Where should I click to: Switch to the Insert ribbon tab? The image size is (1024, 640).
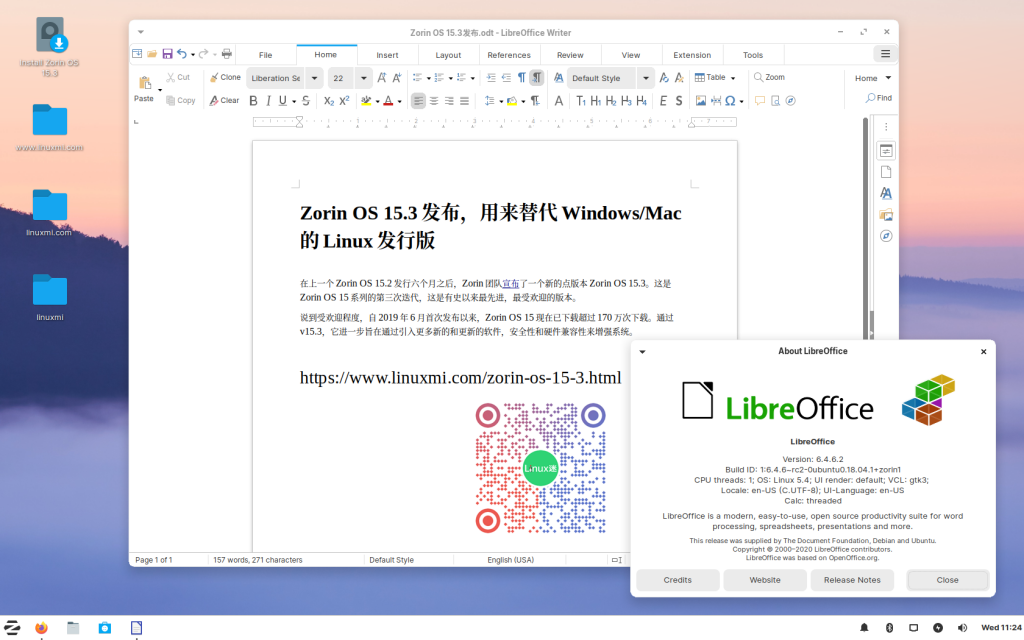[387, 54]
